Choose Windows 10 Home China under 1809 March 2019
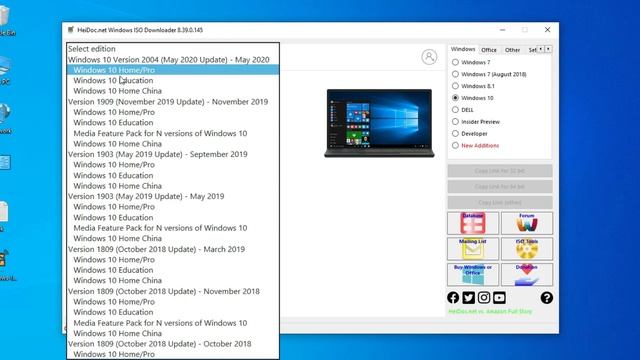 173,280
